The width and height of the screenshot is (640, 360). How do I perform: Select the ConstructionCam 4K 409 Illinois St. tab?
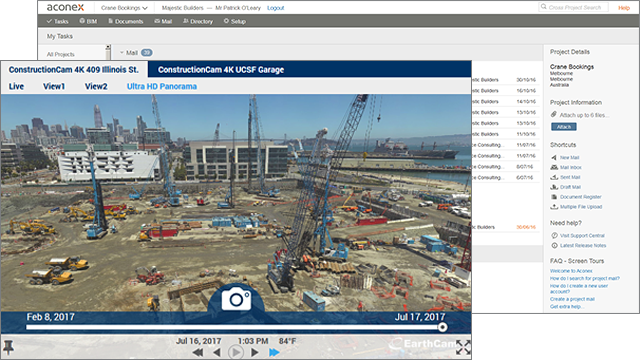coord(74,70)
